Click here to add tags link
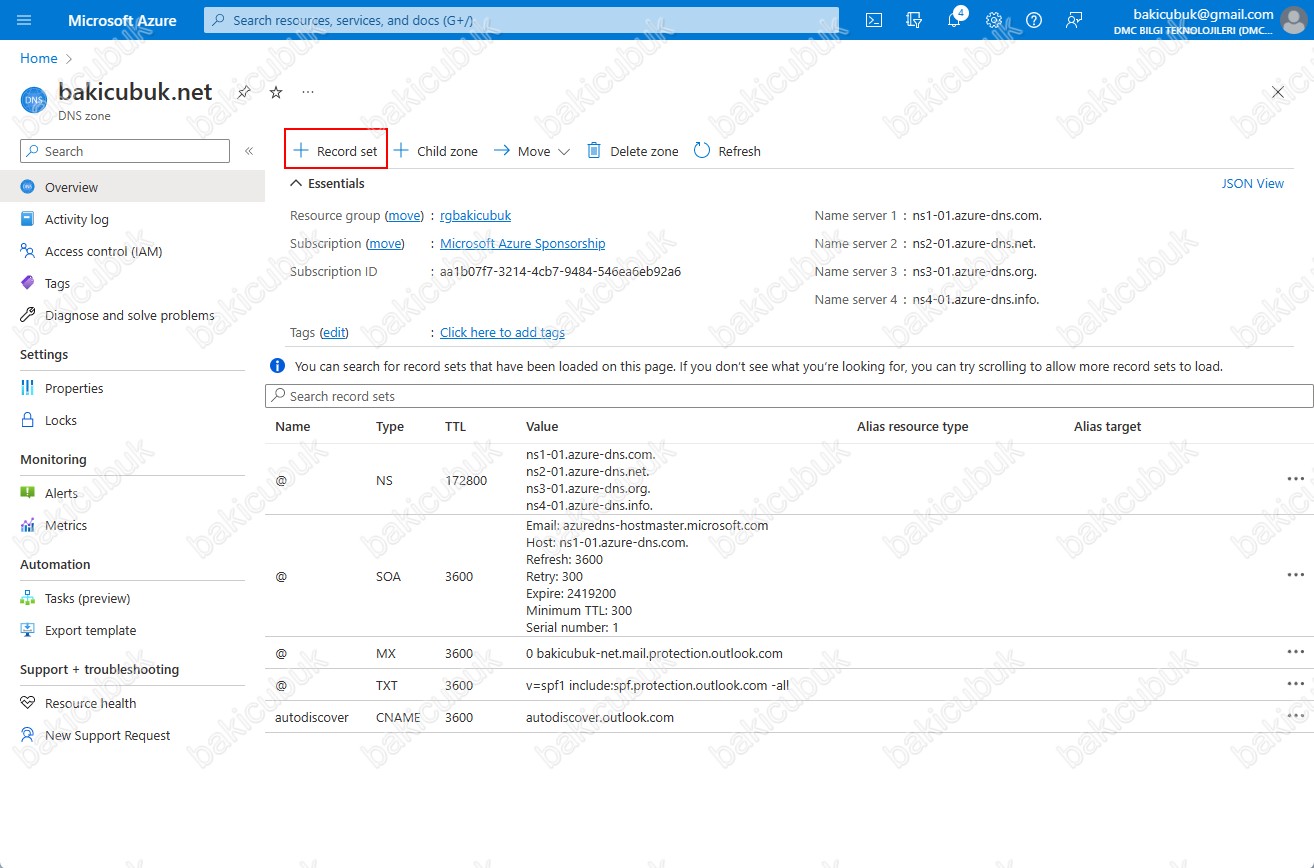Image resolution: width=1314 pixels, height=868 pixels. [x=502, y=333]
